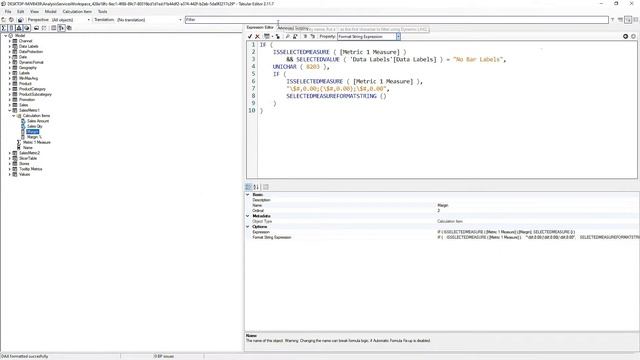Collapse the Calculation Items folder
The image size is (640, 360).
pos(13,116)
